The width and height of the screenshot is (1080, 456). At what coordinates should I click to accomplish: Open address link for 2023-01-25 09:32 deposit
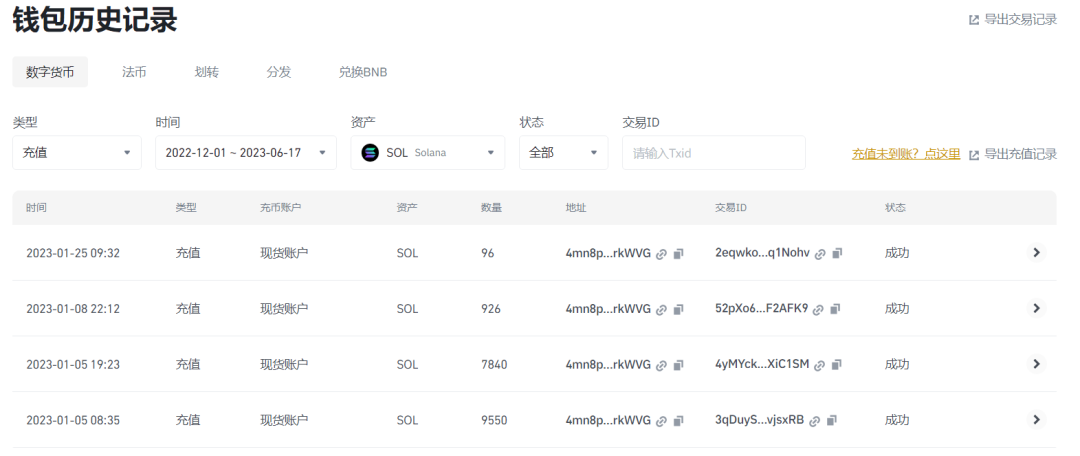tap(661, 253)
